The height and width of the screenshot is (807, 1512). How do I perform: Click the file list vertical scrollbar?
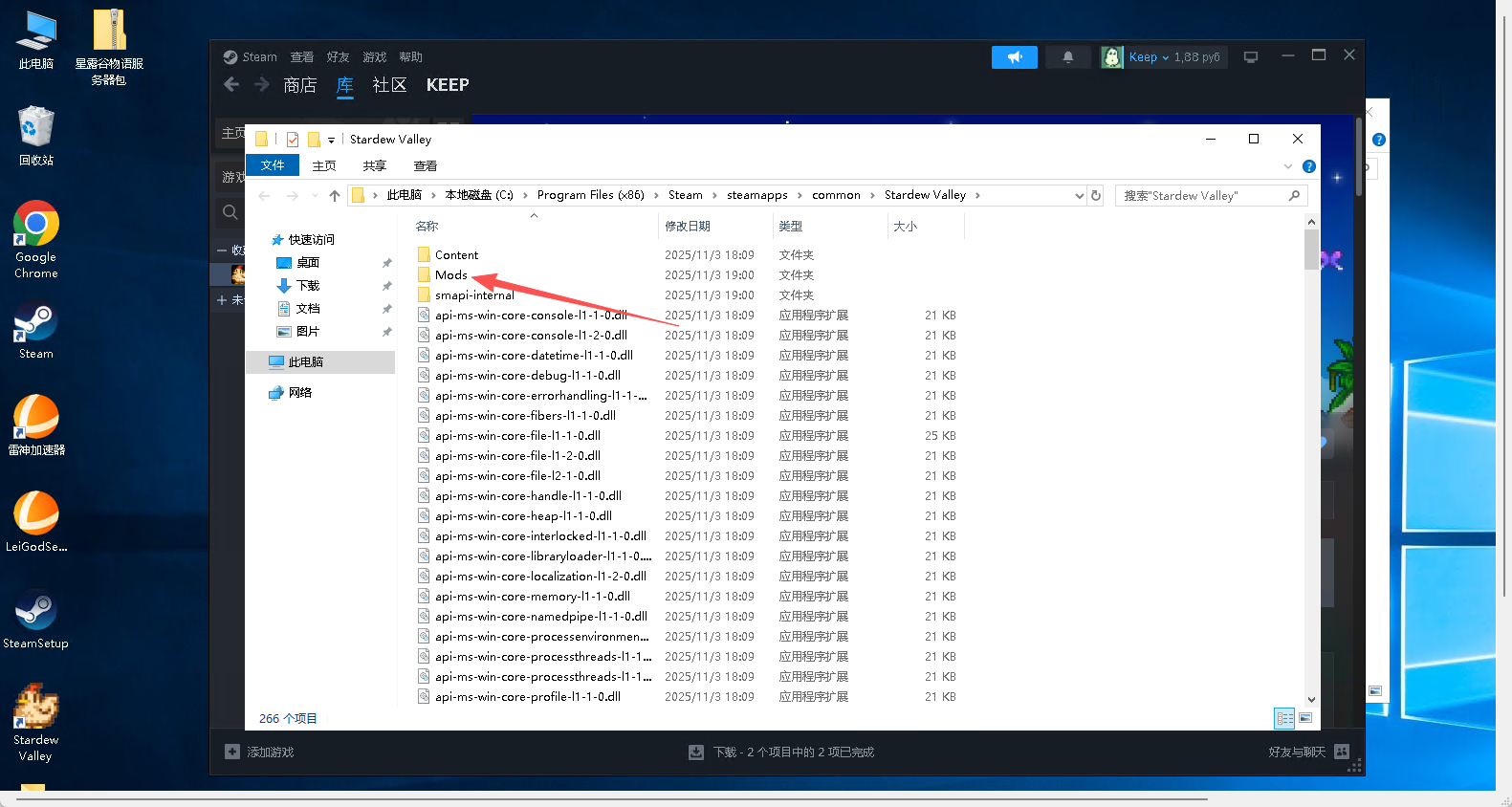(x=1311, y=459)
